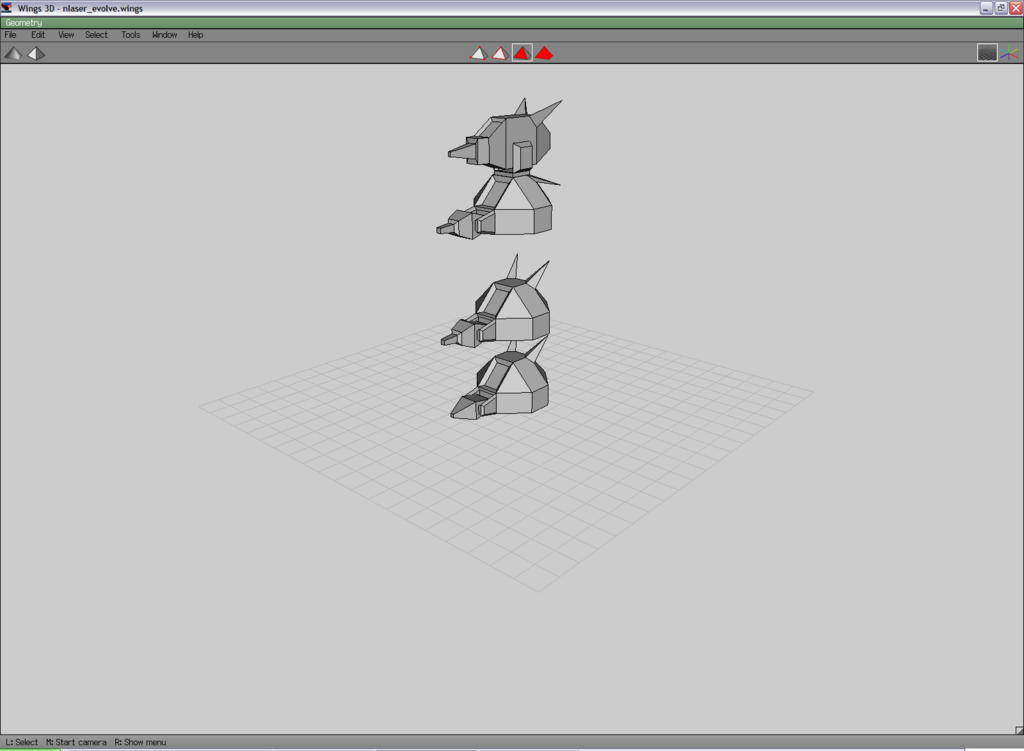Click the Wings 3D title bar icon
1024x751 pixels.
[x=8, y=8]
